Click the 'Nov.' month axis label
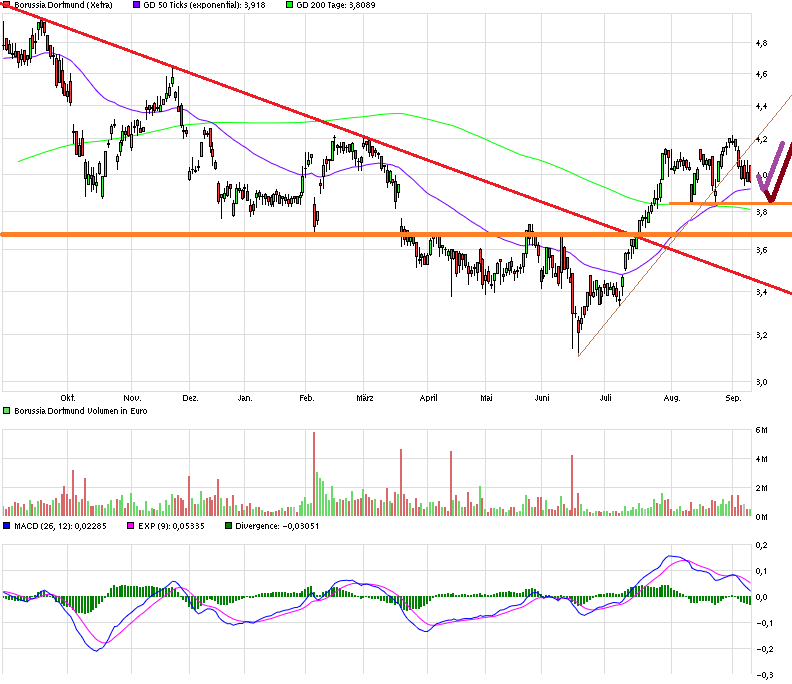This screenshot has height=684, width=792. click(x=132, y=398)
